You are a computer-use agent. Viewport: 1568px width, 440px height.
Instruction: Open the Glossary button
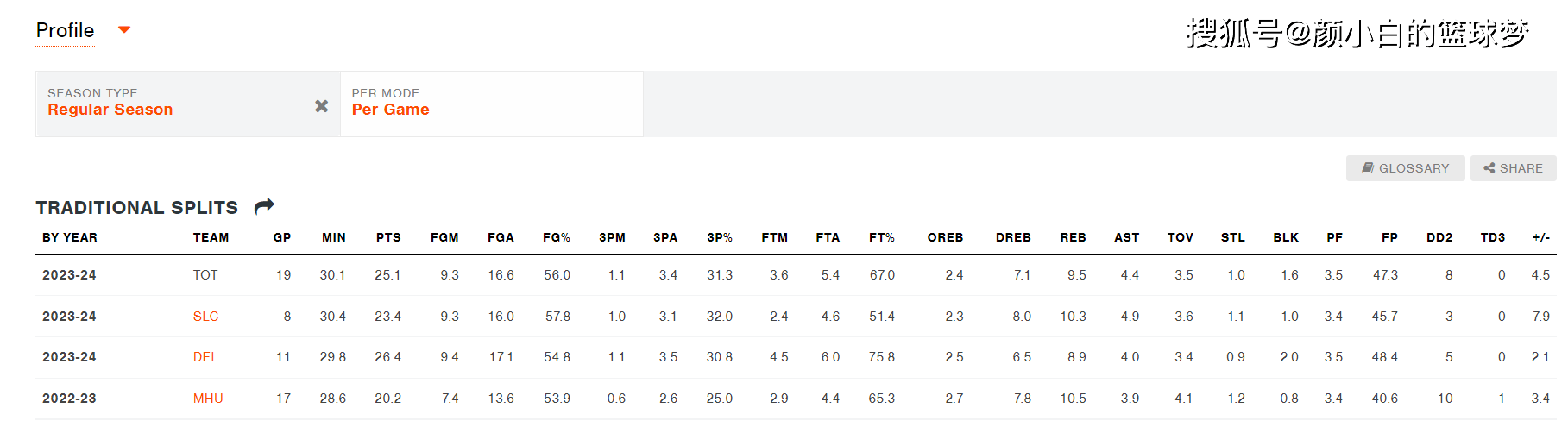(1405, 168)
